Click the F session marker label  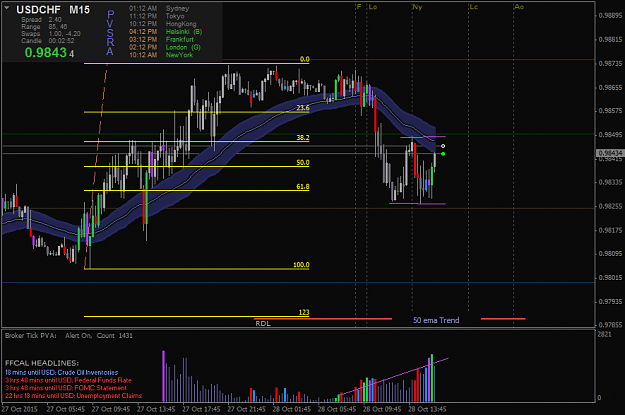tap(359, 7)
